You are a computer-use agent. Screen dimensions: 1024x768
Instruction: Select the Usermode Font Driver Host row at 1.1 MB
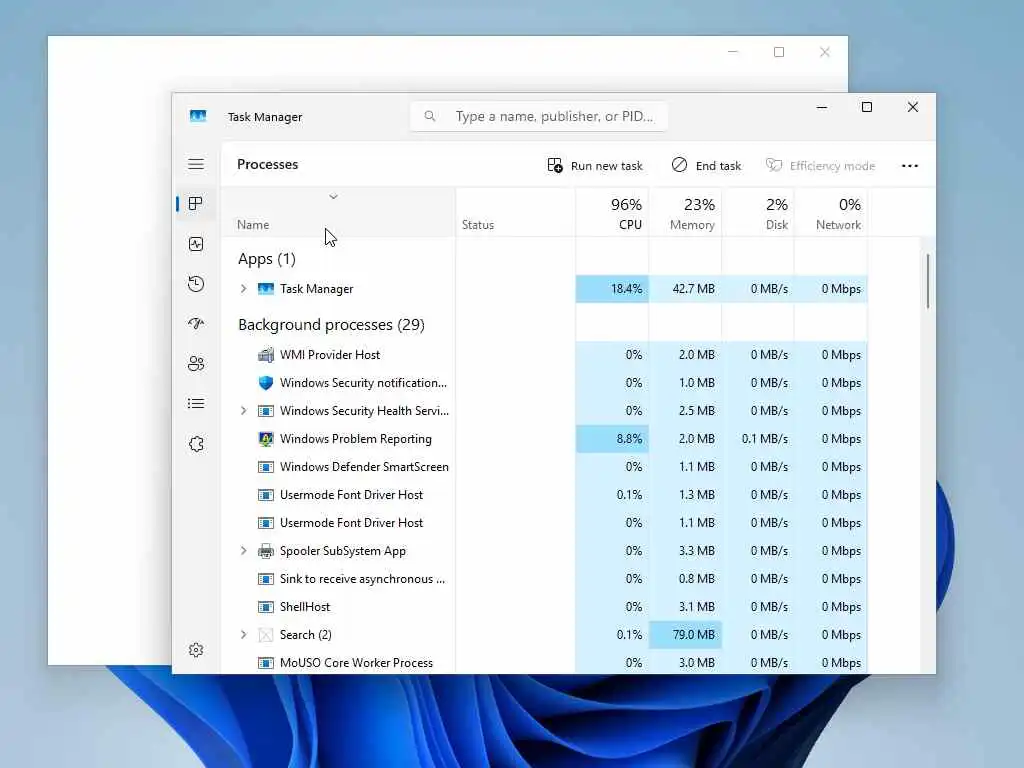coord(545,522)
